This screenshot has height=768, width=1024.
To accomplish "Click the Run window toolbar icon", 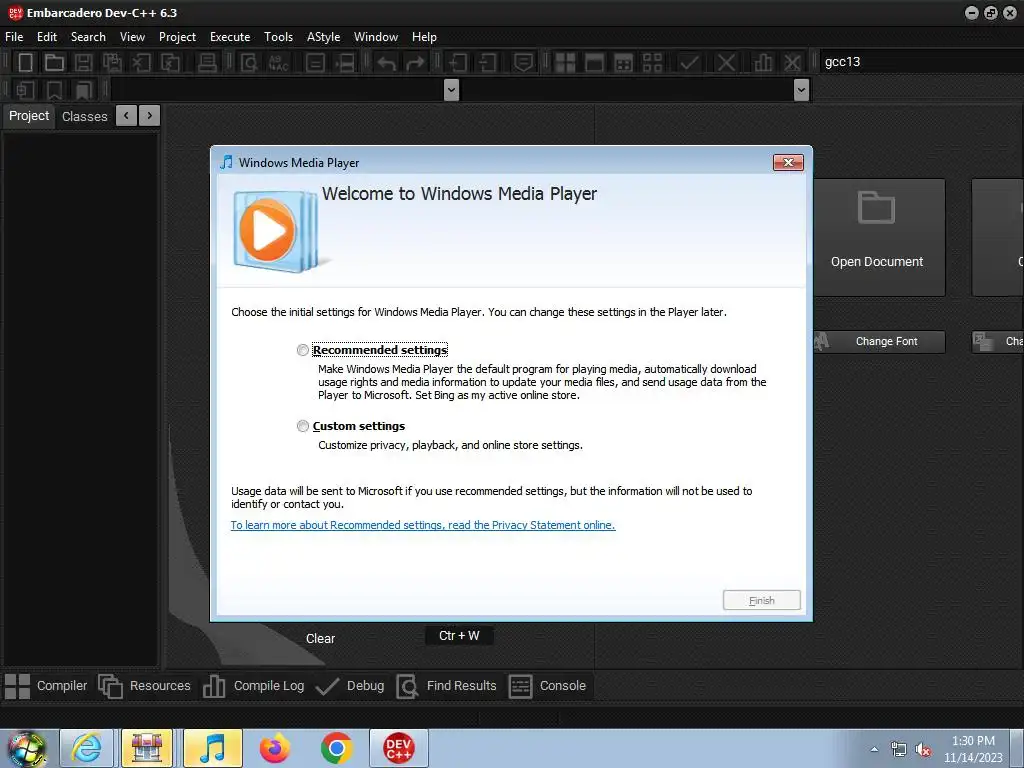I will click(594, 62).
